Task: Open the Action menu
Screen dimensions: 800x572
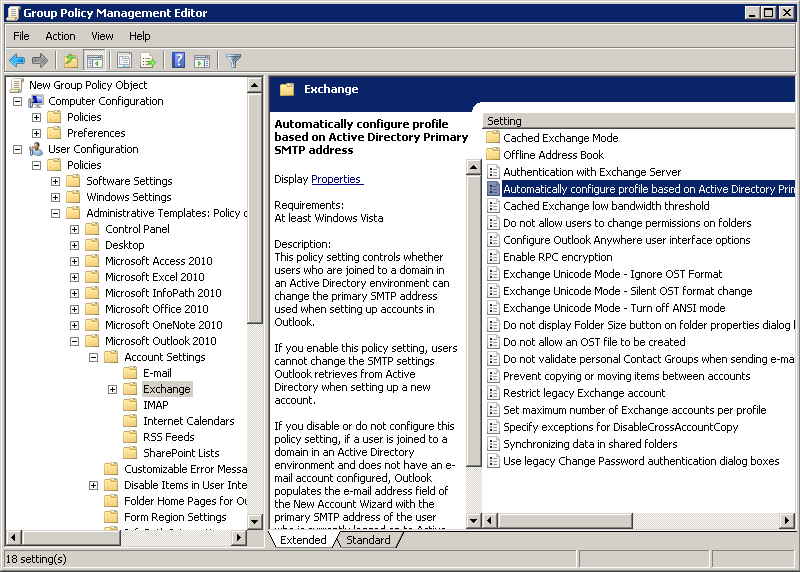Action: pos(60,36)
